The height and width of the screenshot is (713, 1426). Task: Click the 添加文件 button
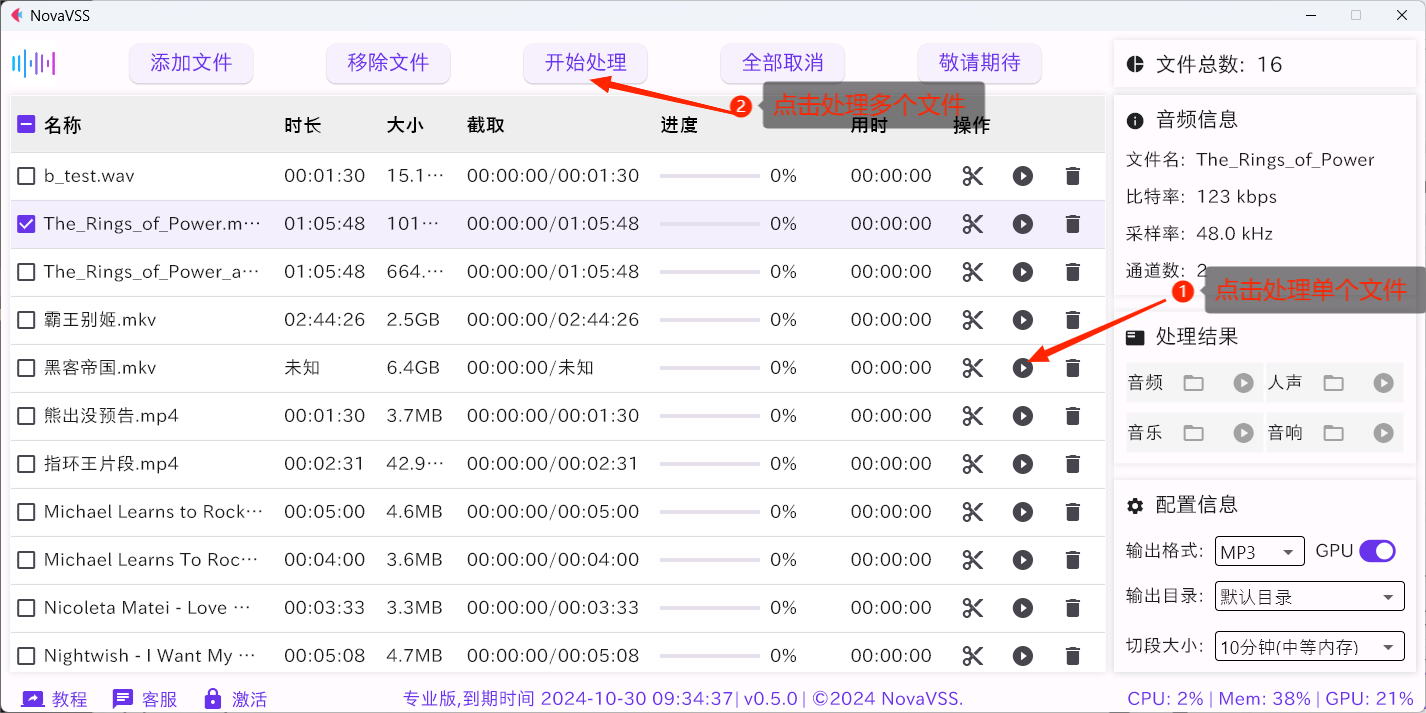pyautogui.click(x=191, y=63)
